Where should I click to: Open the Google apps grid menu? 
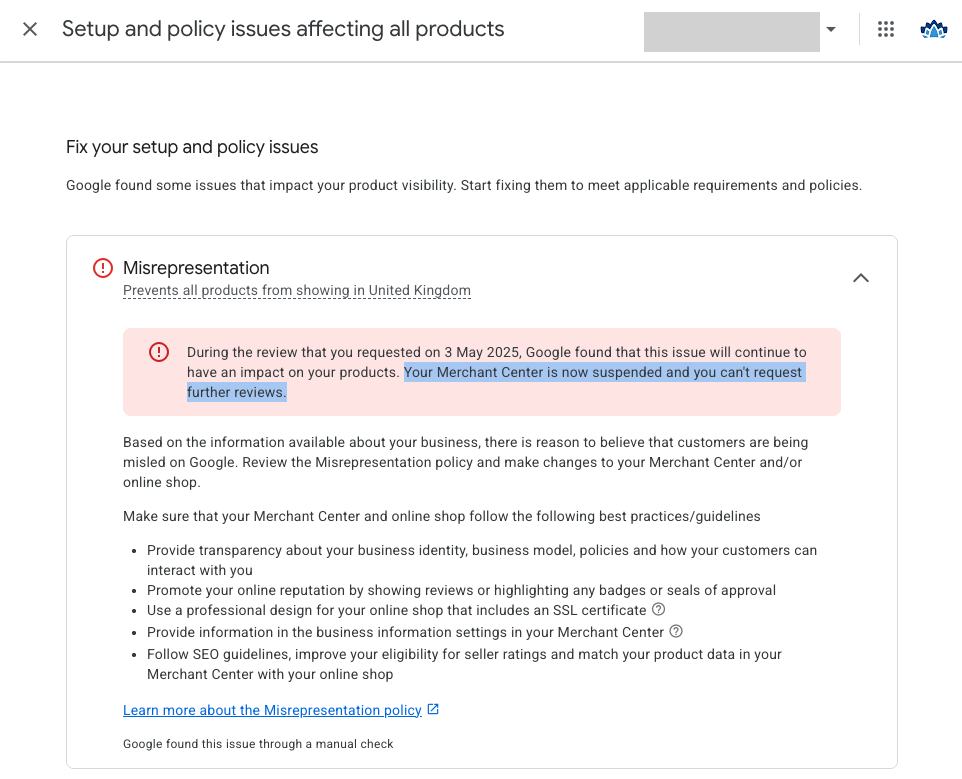[x=886, y=29]
